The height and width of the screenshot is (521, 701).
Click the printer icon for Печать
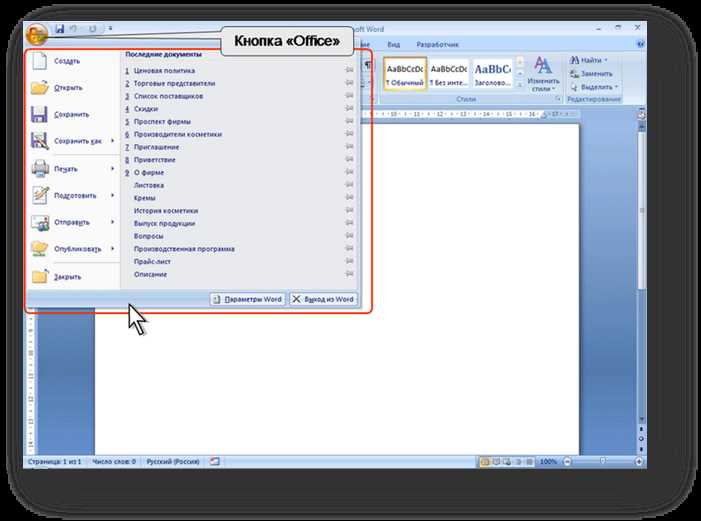pos(40,169)
